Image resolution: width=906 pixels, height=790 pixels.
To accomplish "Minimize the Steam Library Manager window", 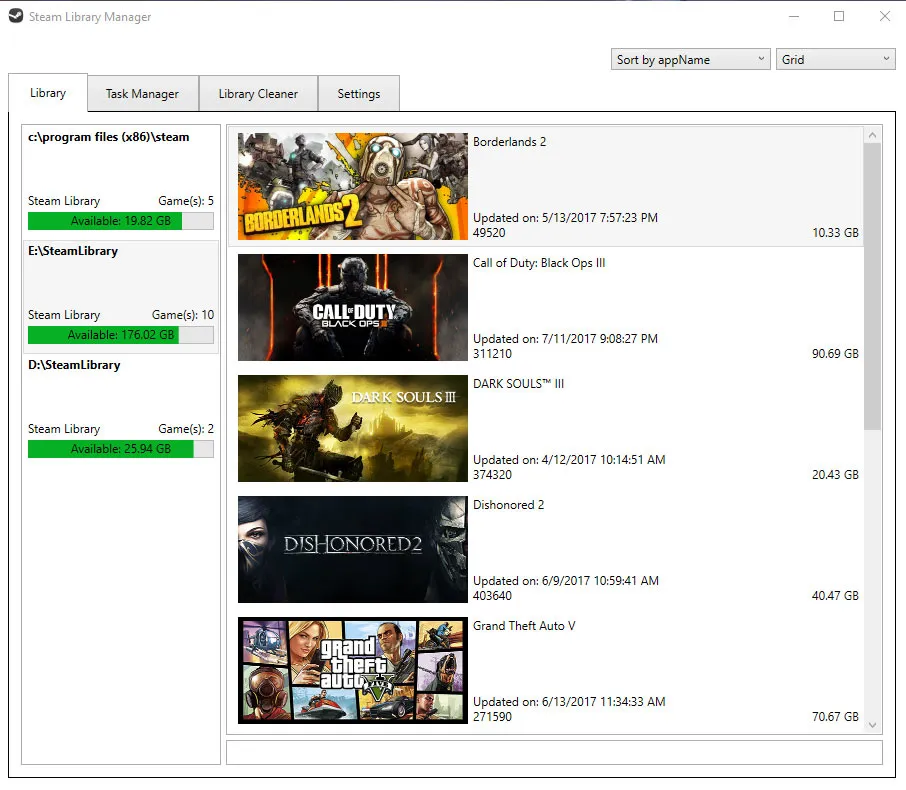I will (794, 17).
